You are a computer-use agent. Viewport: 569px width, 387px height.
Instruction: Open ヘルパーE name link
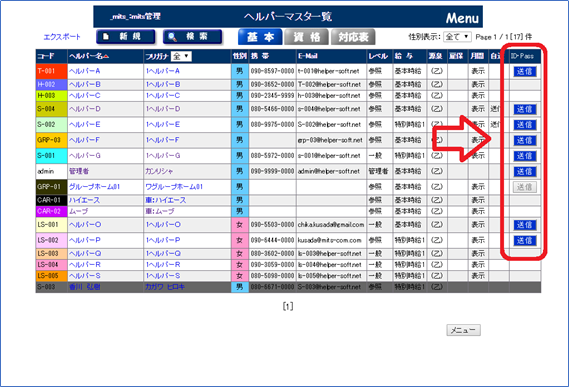[85, 125]
